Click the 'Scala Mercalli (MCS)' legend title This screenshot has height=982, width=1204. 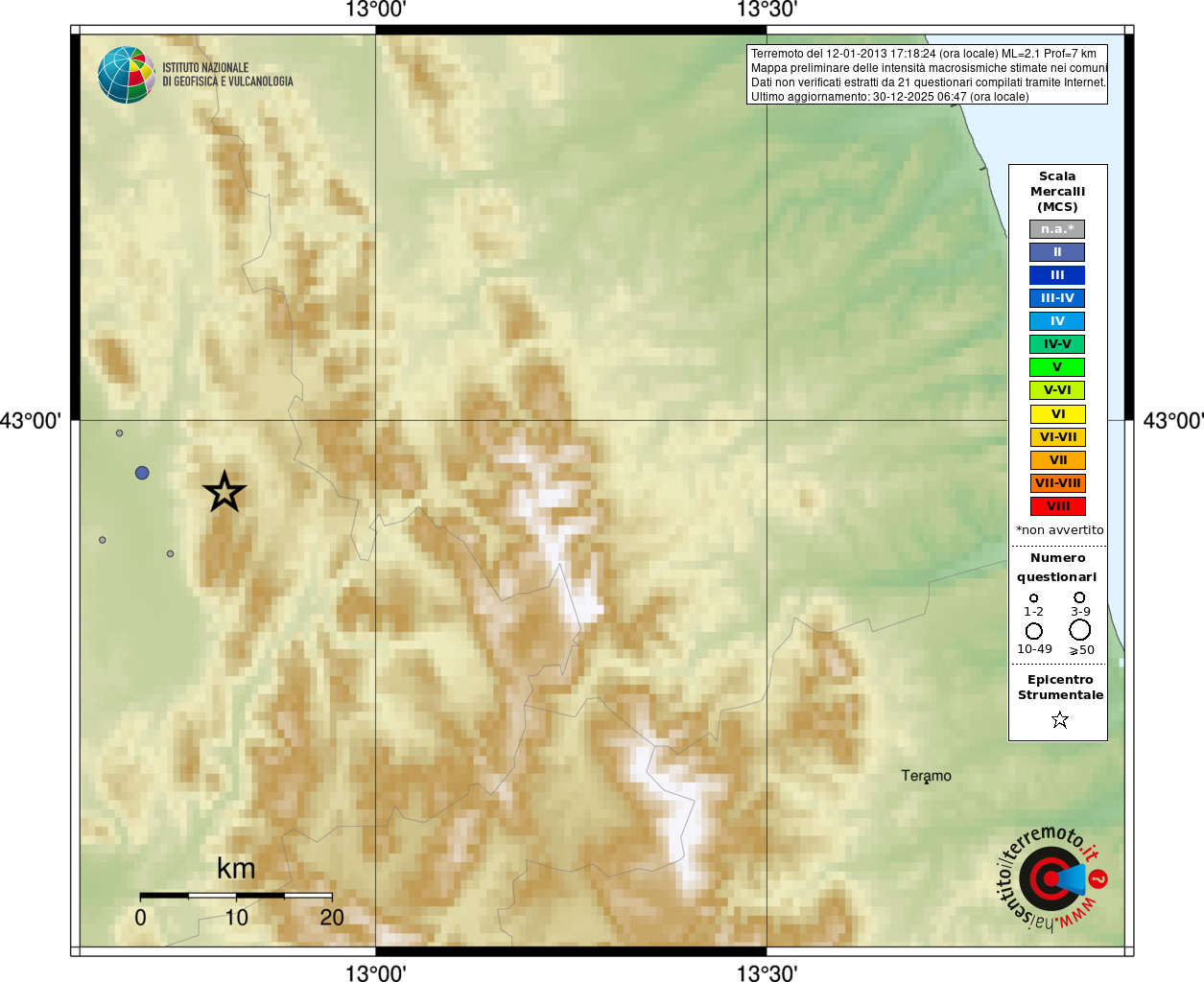(1057, 191)
